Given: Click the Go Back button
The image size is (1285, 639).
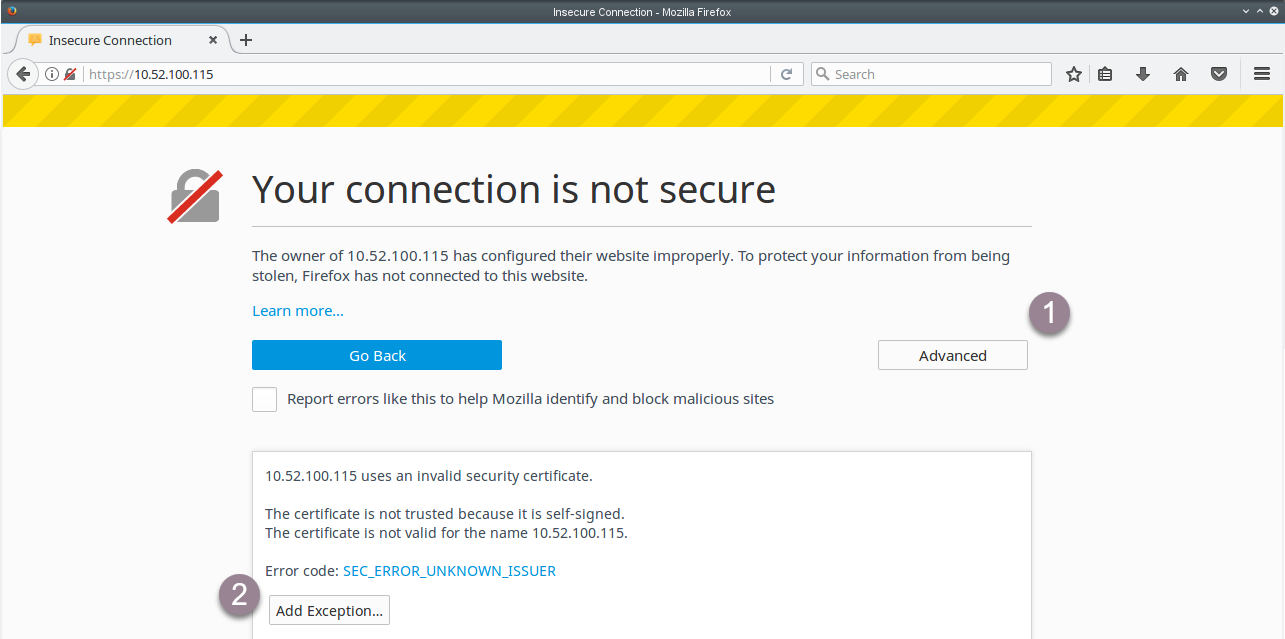Looking at the screenshot, I should pos(377,355).
